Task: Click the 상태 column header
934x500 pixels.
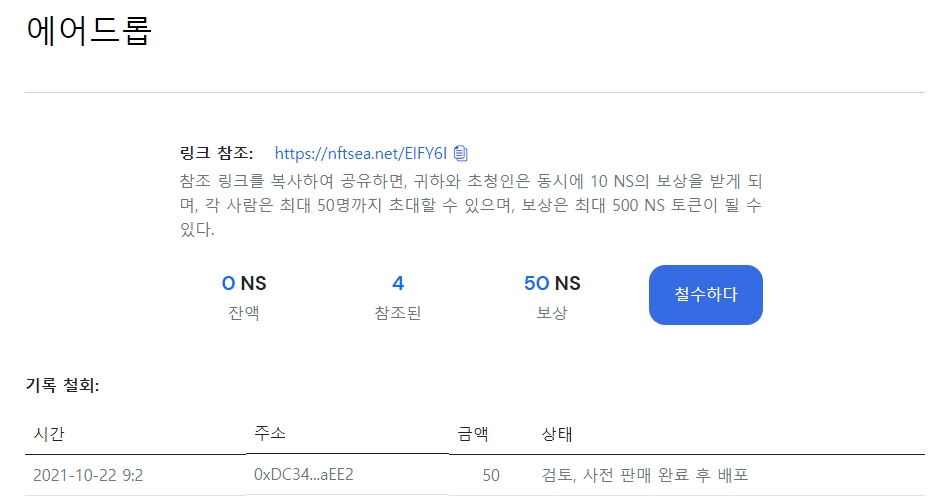Action: (x=557, y=434)
